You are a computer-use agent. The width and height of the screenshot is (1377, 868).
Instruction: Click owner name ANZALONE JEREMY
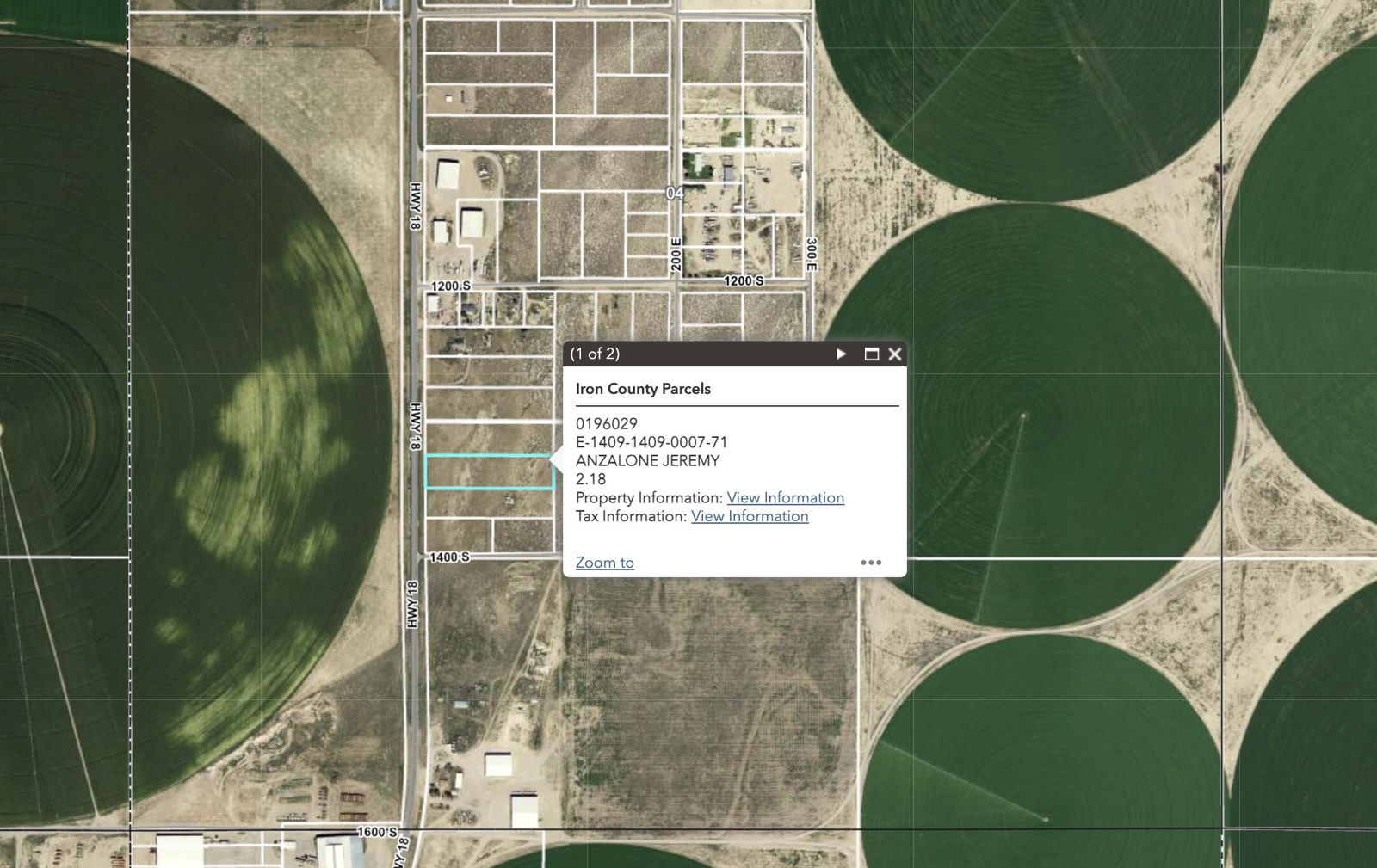(647, 460)
